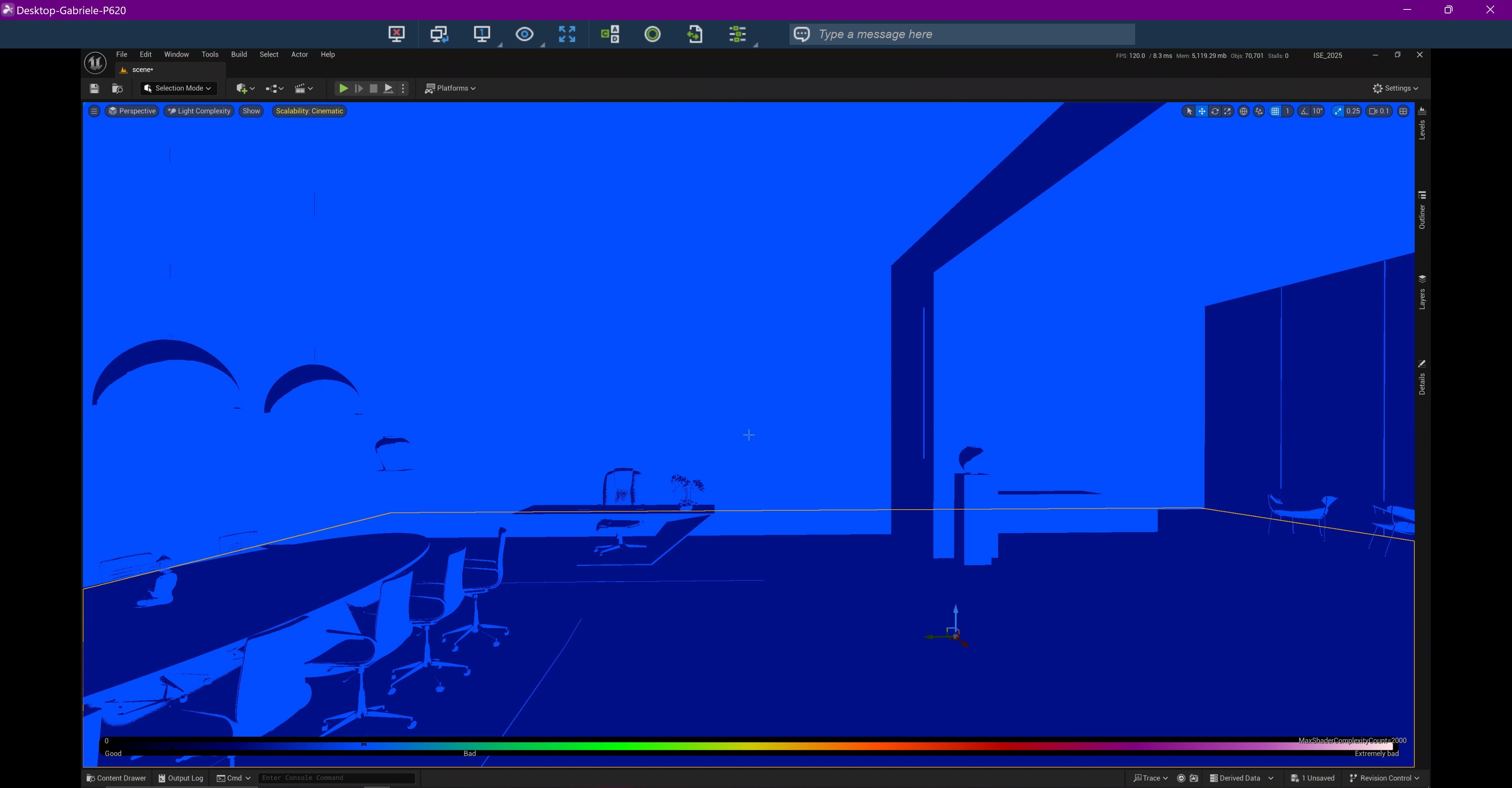Click the surface snapping icon
The image size is (1512, 788).
pos(1258,111)
